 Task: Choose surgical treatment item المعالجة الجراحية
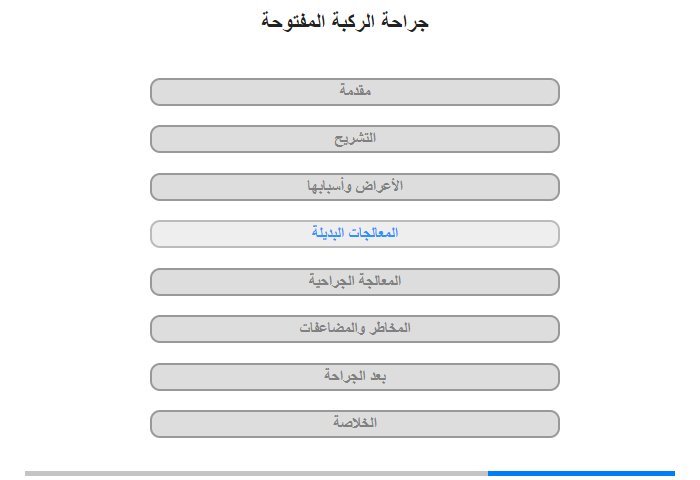(x=354, y=282)
